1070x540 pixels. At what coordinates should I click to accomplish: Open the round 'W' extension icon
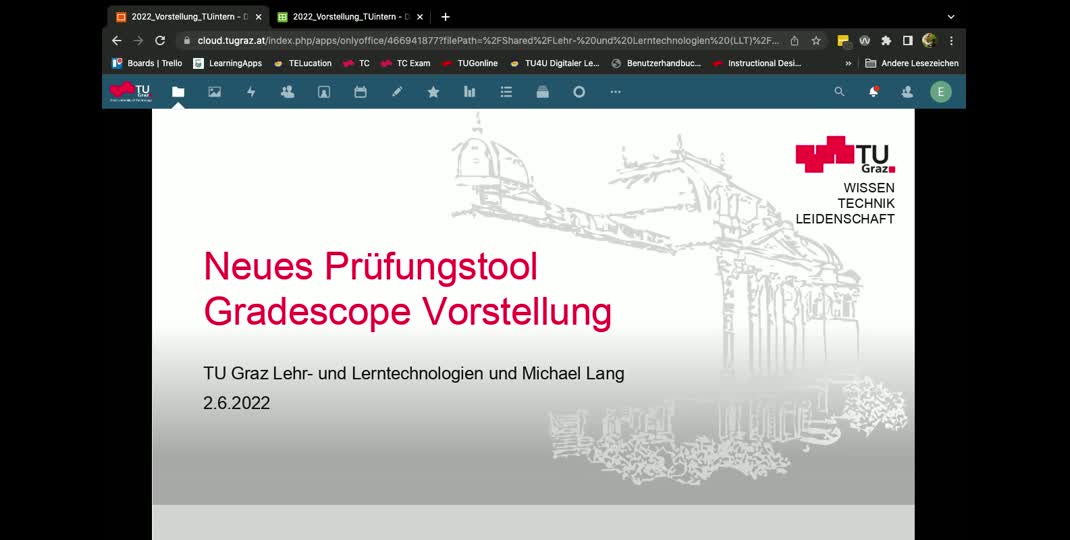(x=865, y=40)
